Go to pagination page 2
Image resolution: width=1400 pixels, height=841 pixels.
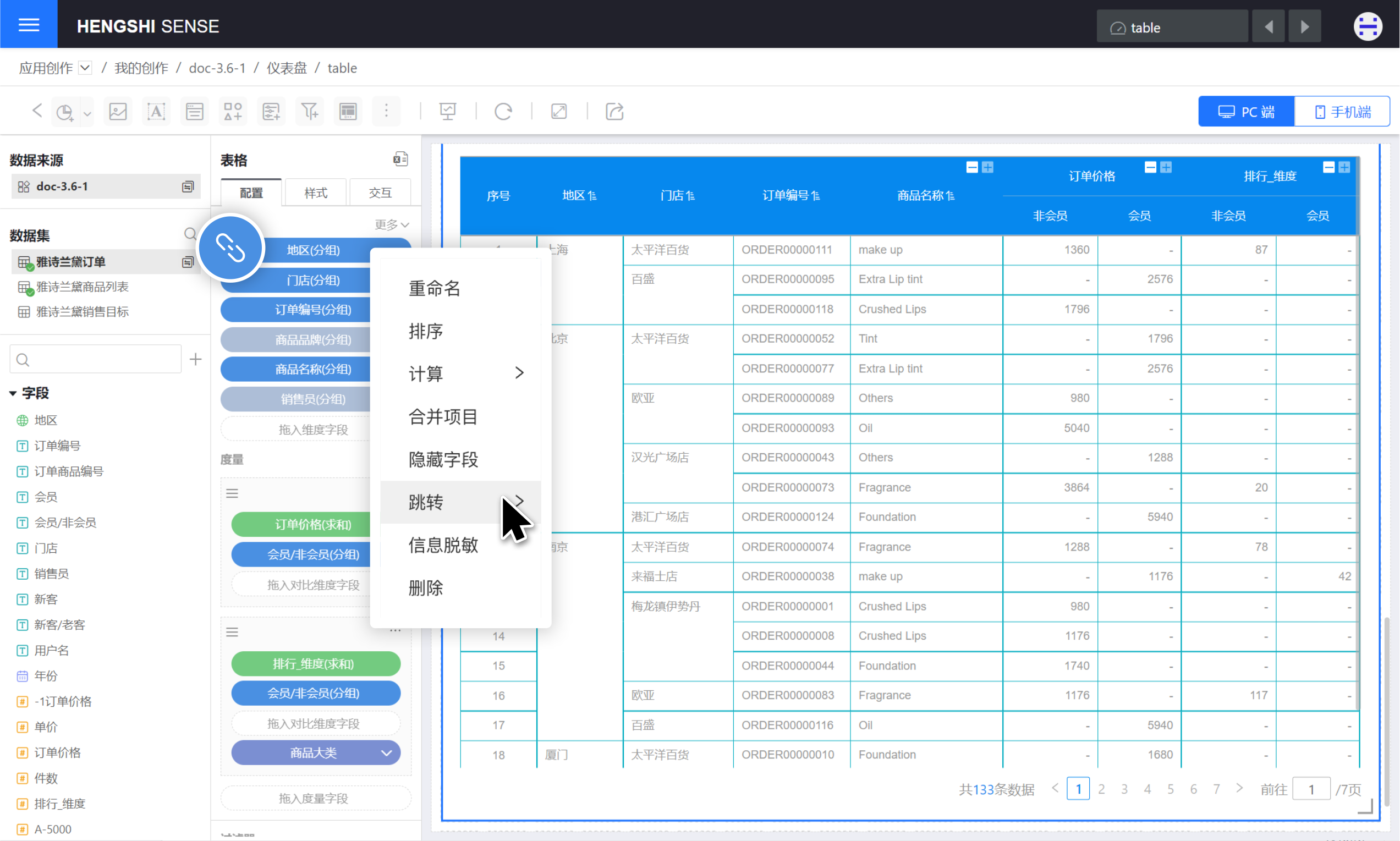[x=1101, y=789]
